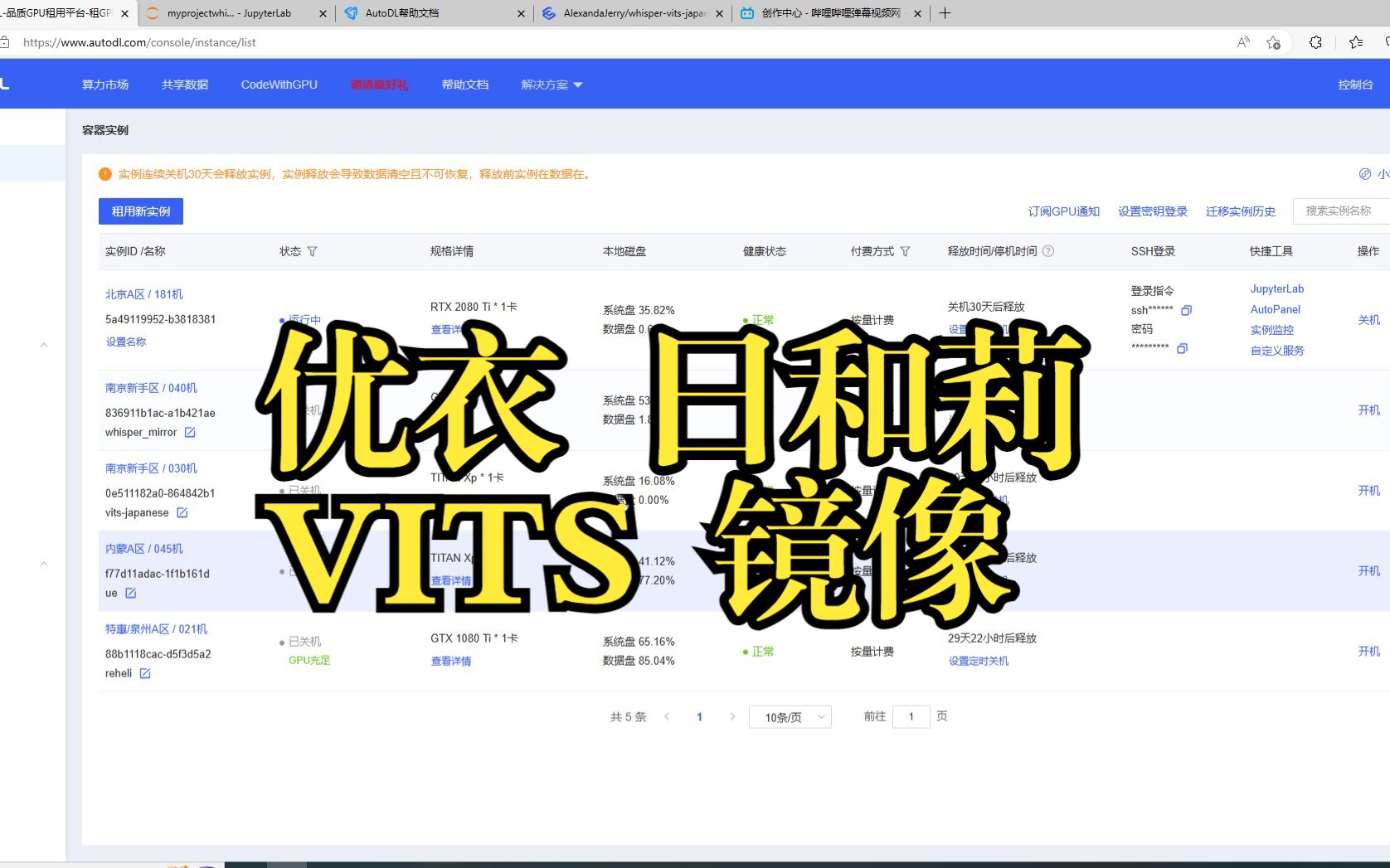The image size is (1390, 868).
Task: Switch to the myprojectwhi JupyterLab browser tab
Action: 229,13
